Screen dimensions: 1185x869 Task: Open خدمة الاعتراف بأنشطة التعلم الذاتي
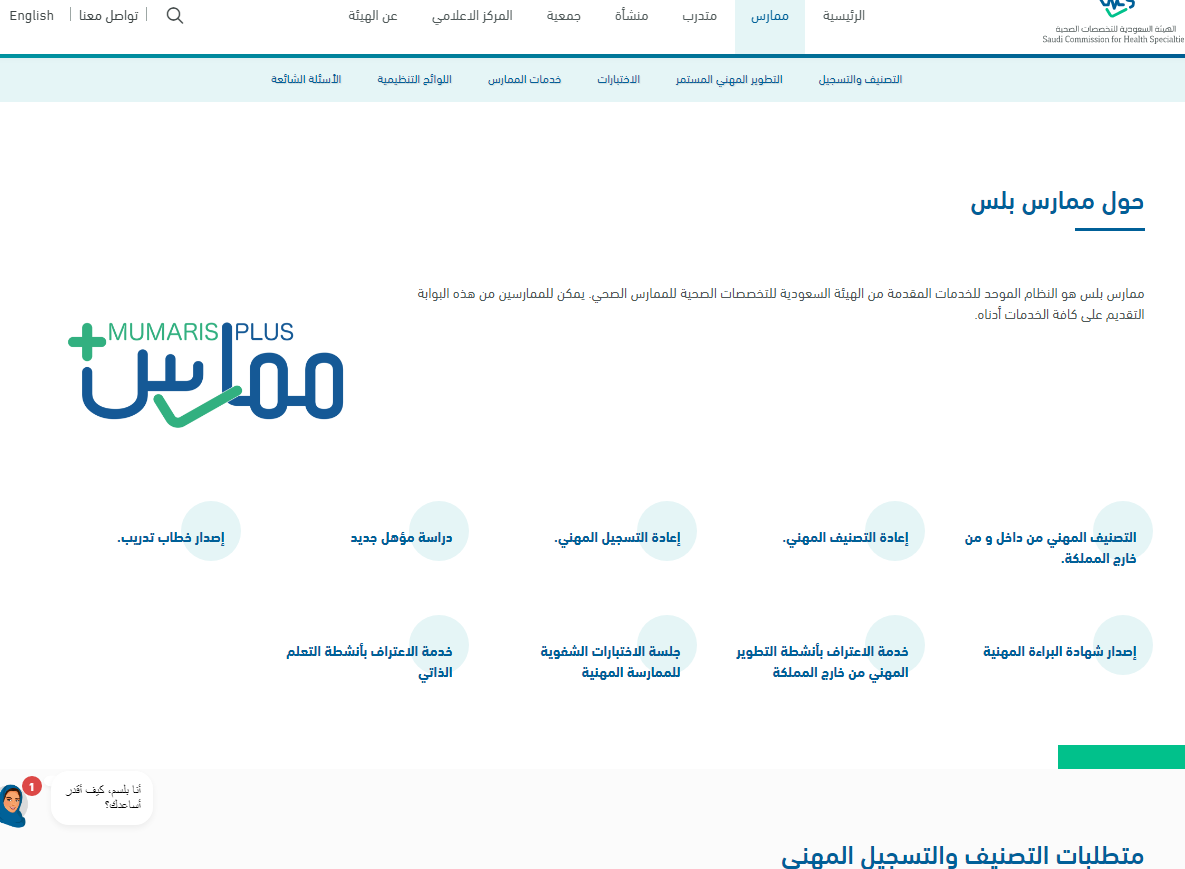(x=369, y=662)
